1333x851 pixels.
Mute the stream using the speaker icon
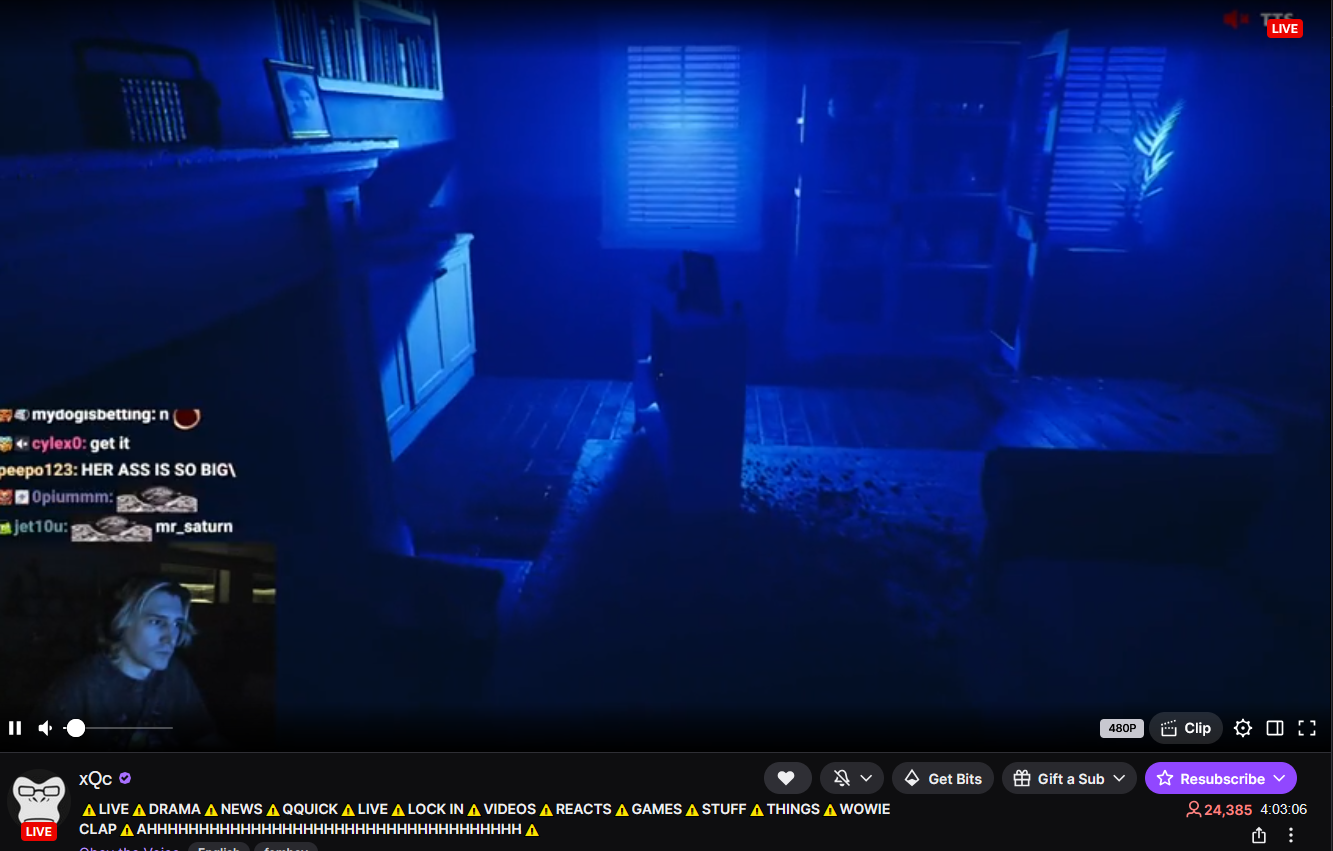coord(45,728)
